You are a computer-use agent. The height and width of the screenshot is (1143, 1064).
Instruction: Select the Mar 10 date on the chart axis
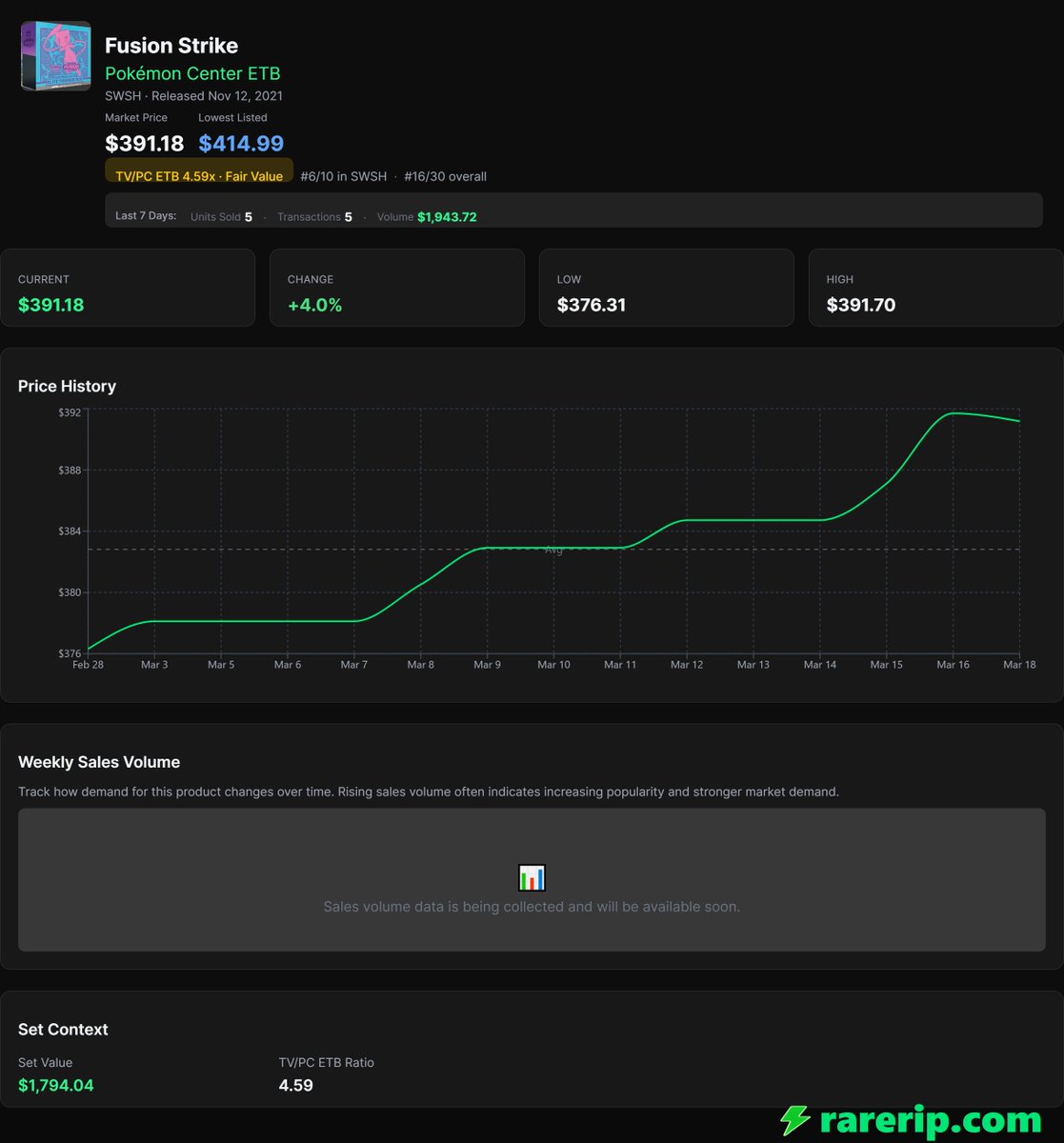pyautogui.click(x=553, y=665)
